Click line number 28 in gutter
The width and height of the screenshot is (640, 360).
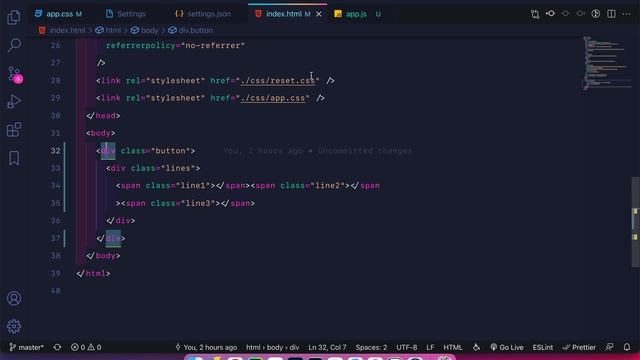tap(56, 81)
